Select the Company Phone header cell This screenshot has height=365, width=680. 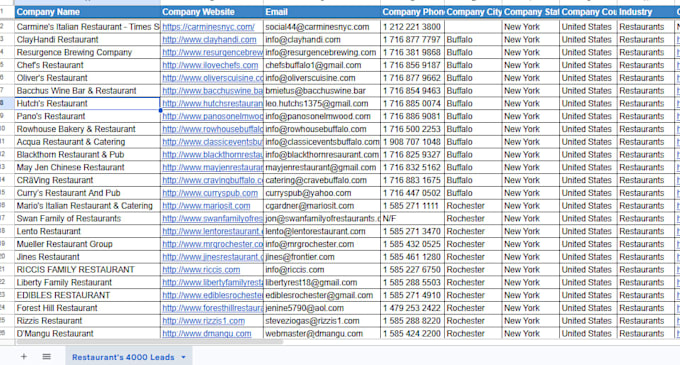pos(412,12)
